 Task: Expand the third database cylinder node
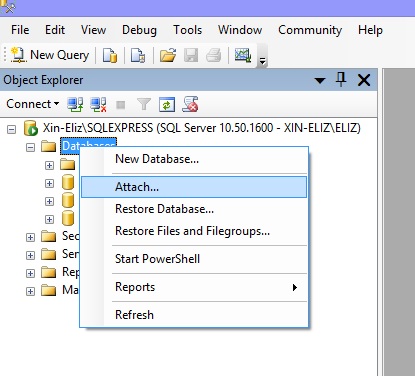tap(49, 219)
